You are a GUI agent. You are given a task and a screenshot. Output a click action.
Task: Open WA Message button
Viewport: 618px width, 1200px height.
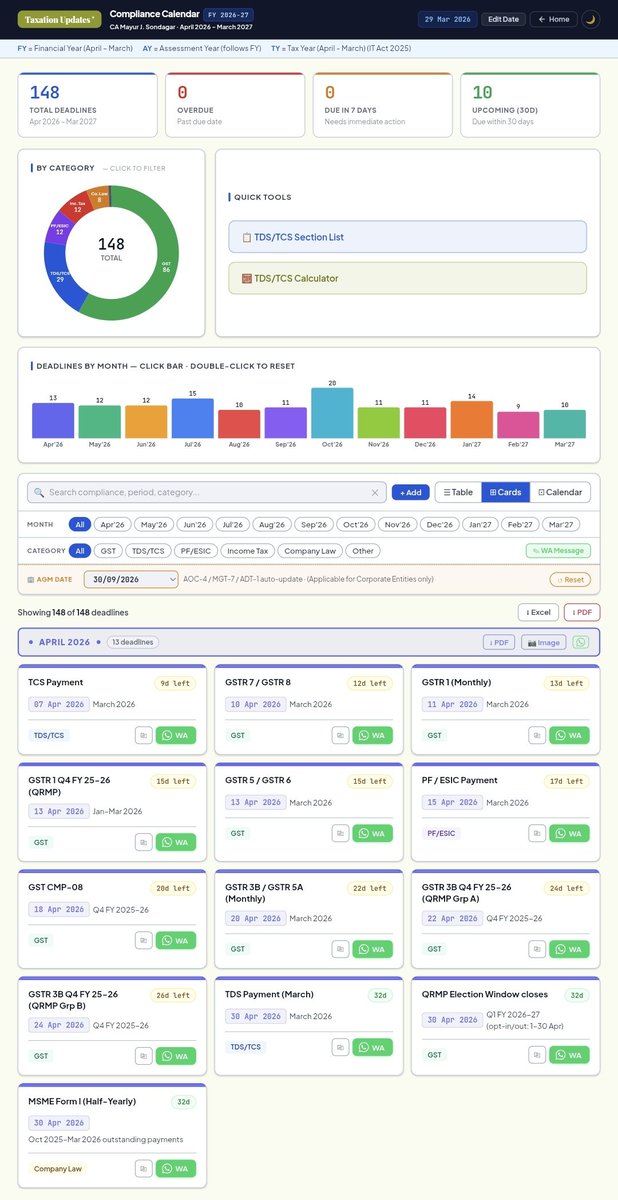558,551
